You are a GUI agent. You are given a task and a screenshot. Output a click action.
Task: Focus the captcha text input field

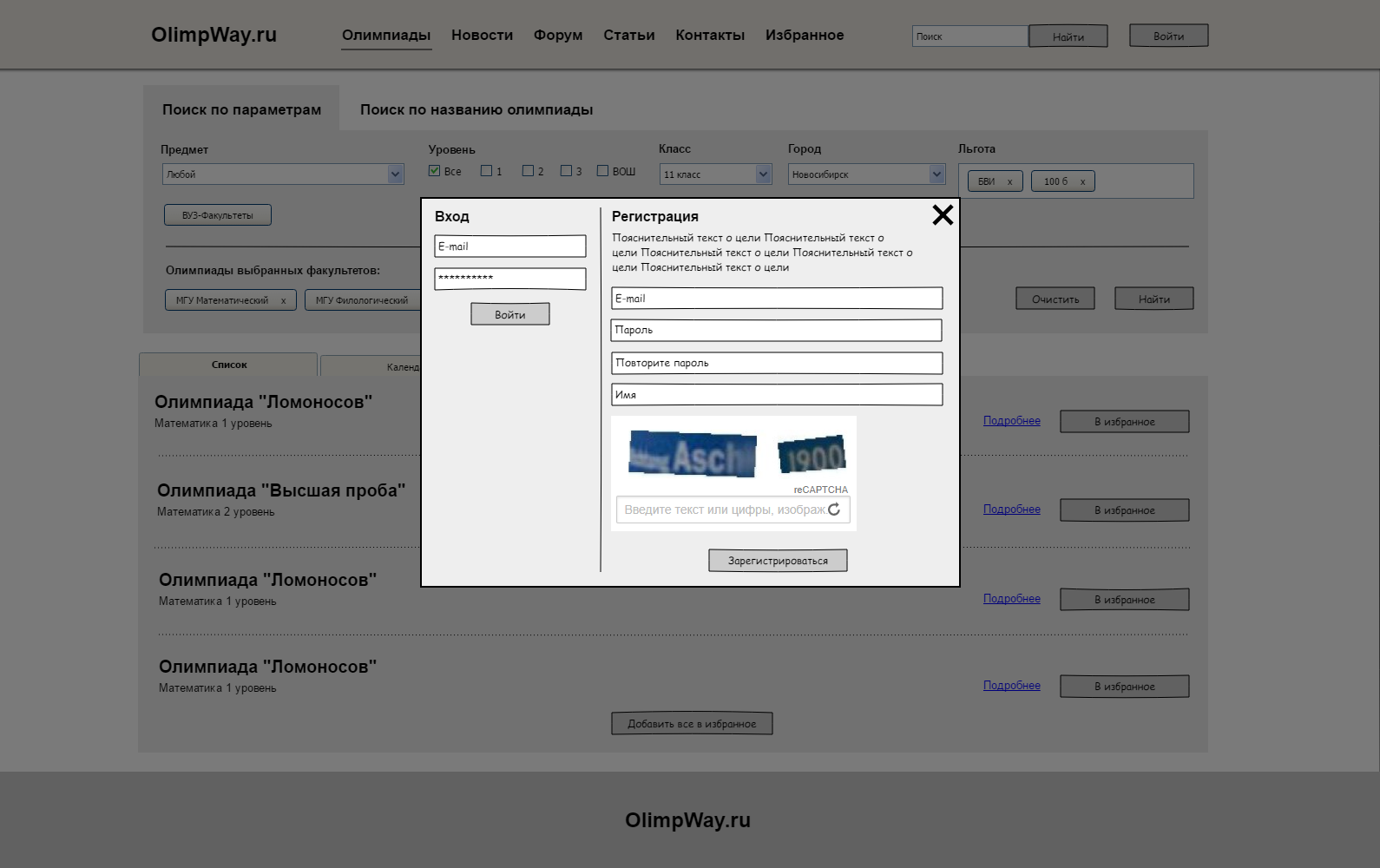pyautogui.click(x=722, y=510)
